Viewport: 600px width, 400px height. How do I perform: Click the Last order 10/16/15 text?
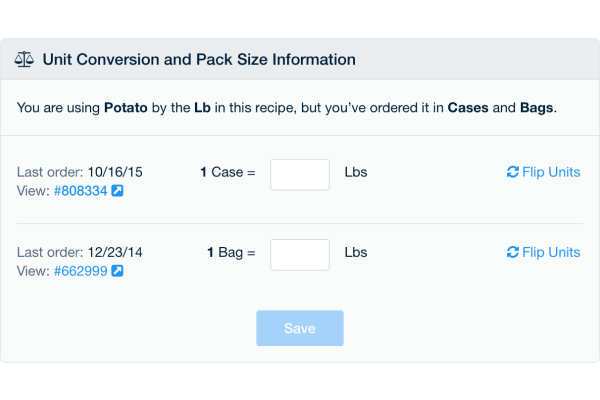pyautogui.click(x=66, y=172)
